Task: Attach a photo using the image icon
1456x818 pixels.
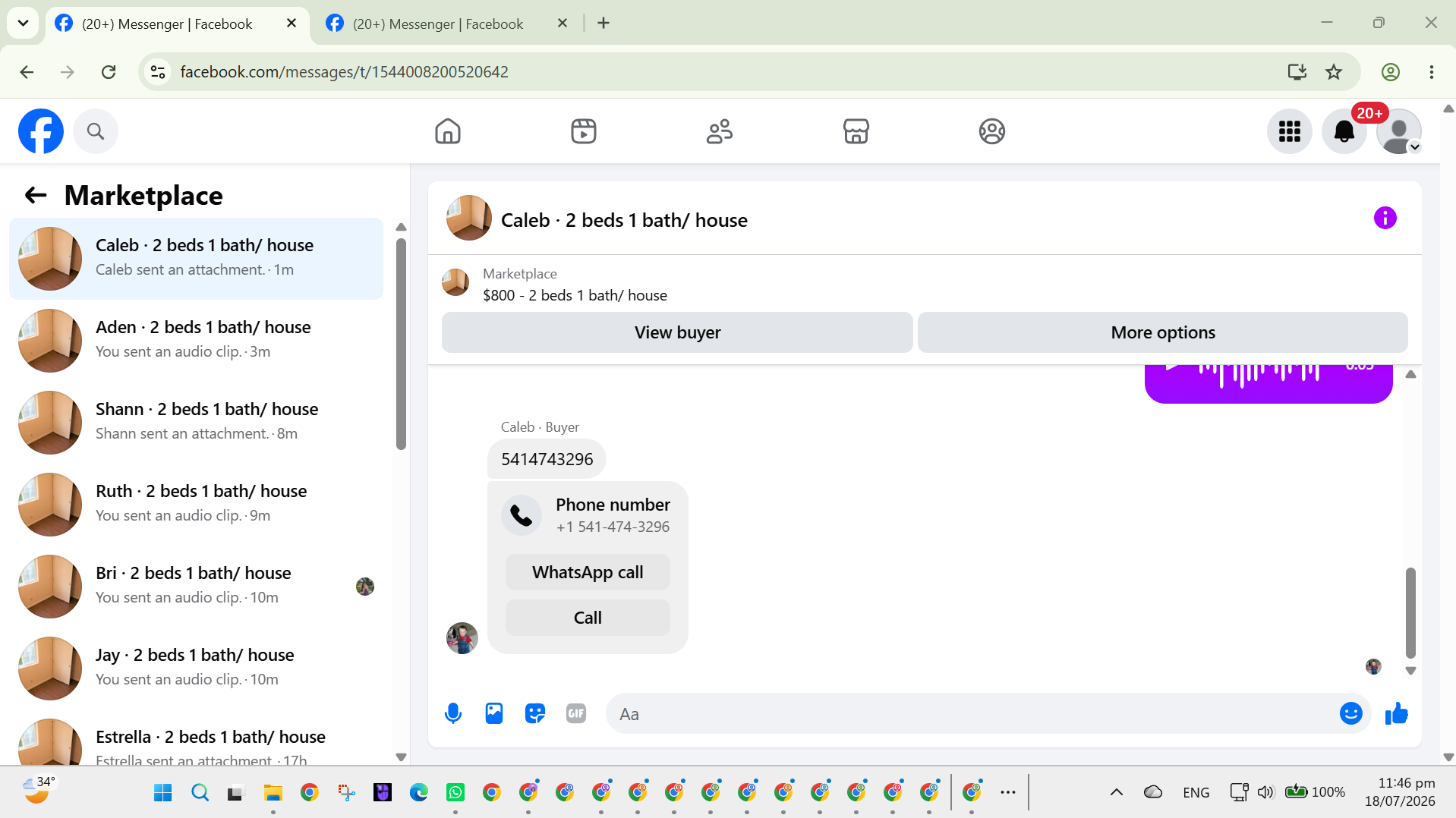Action: click(x=494, y=713)
